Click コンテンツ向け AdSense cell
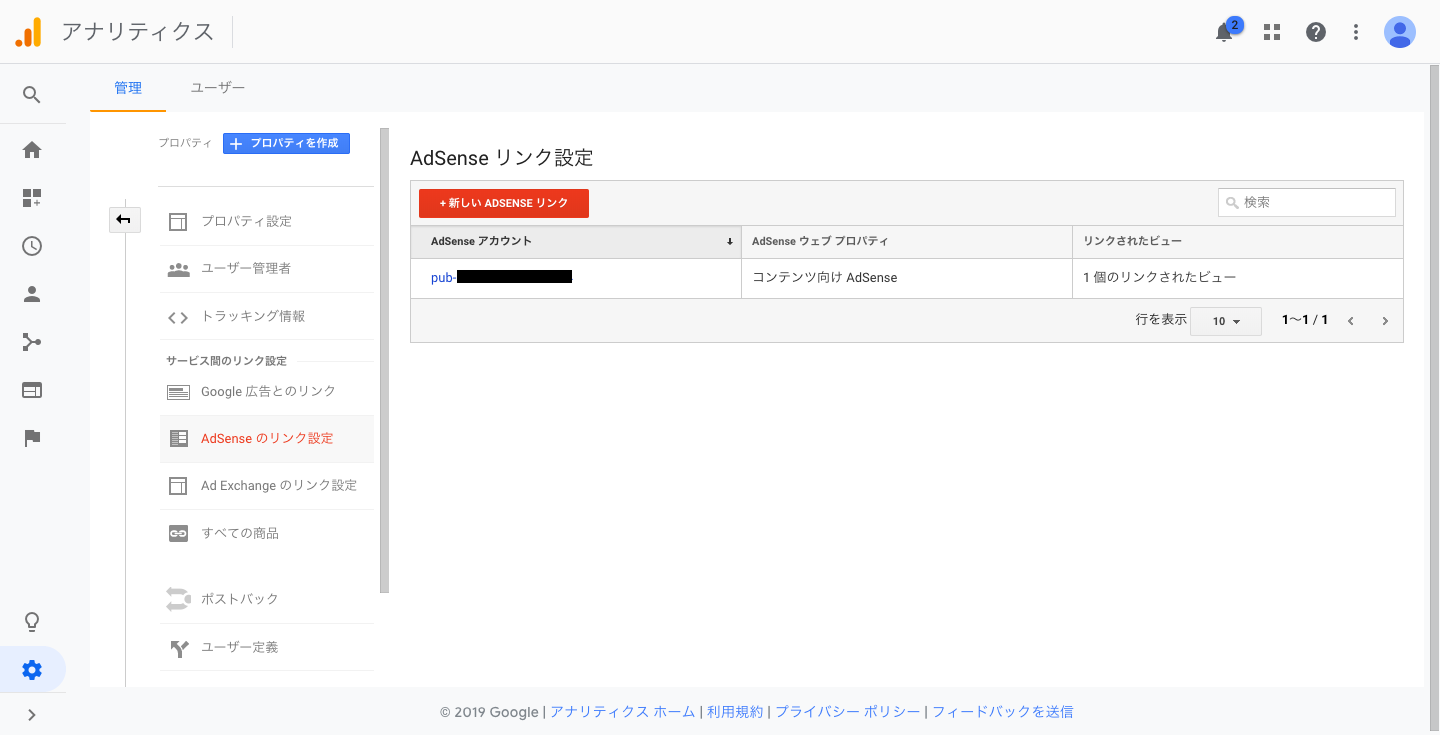Viewport: 1440px width, 735px height. (x=906, y=278)
